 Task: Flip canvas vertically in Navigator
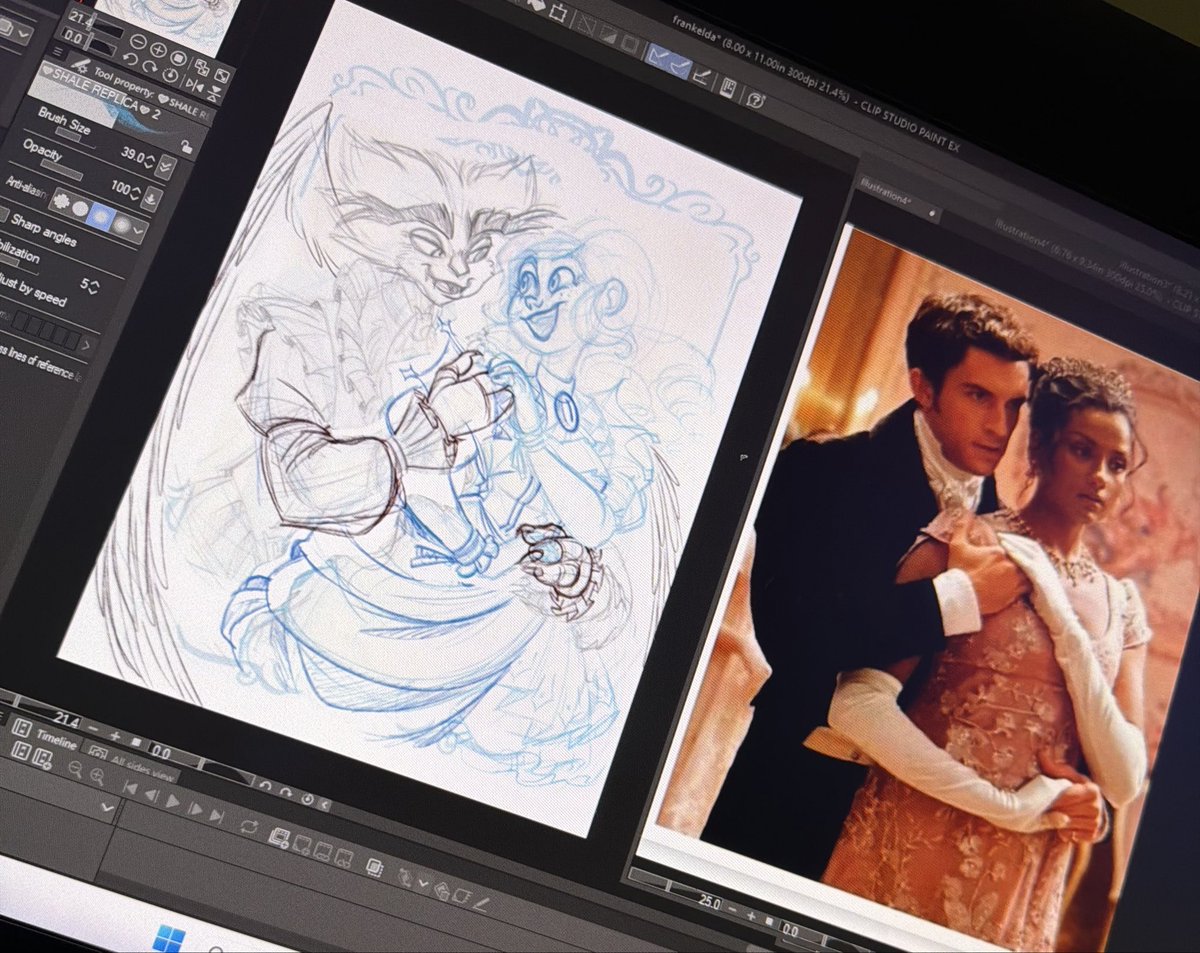[x=213, y=93]
